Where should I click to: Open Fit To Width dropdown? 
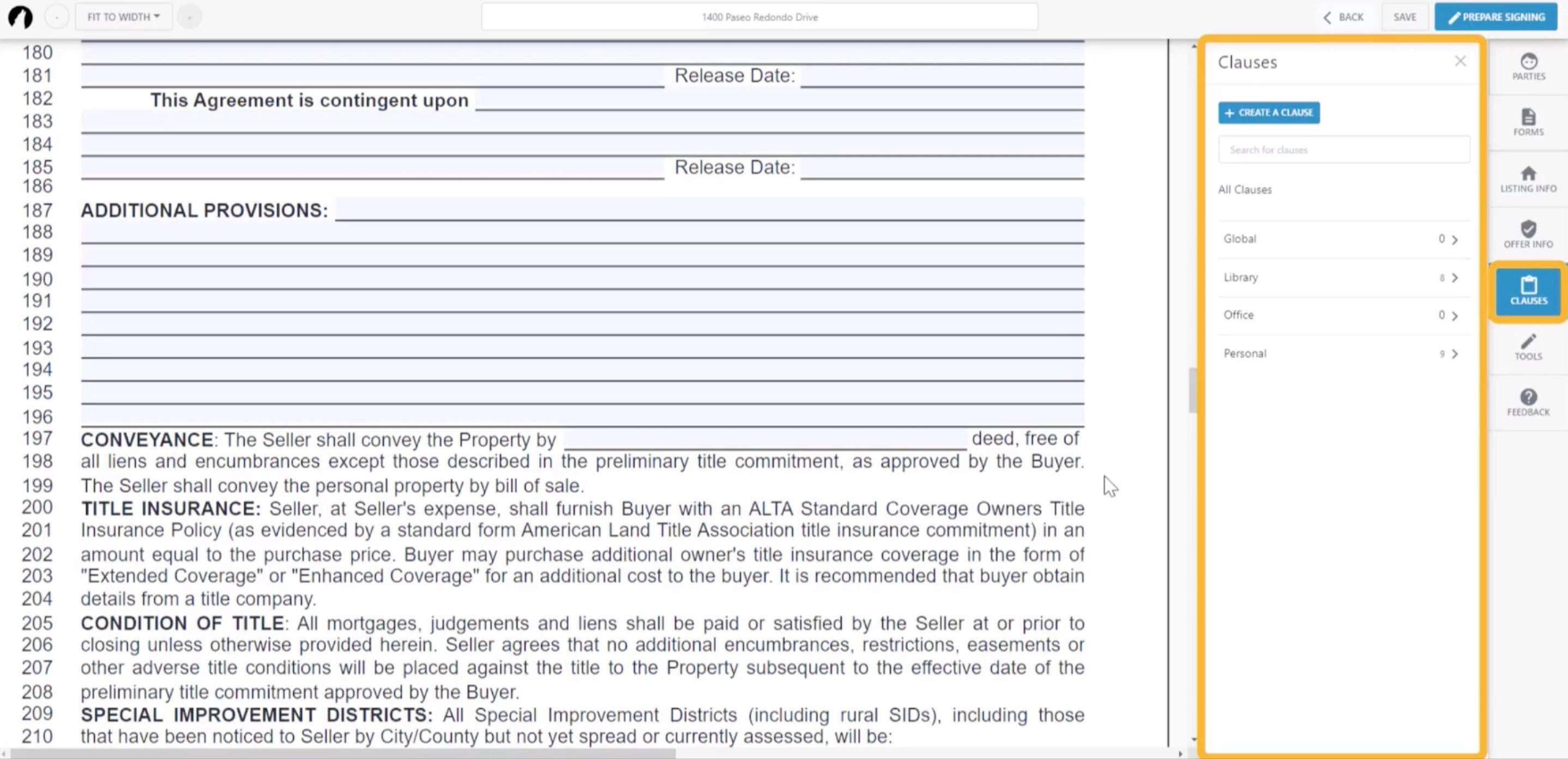(124, 17)
